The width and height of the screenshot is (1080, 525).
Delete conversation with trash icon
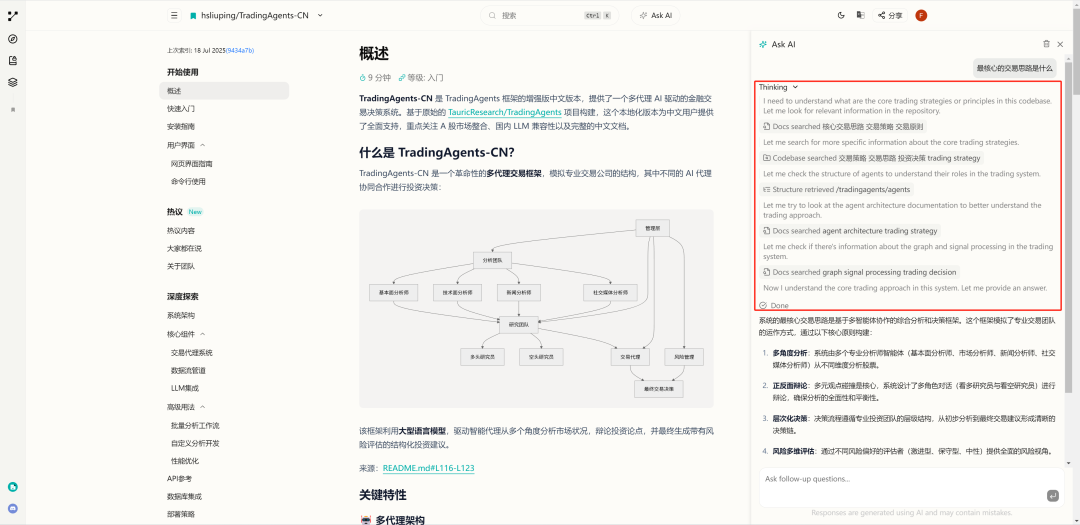tap(1046, 43)
